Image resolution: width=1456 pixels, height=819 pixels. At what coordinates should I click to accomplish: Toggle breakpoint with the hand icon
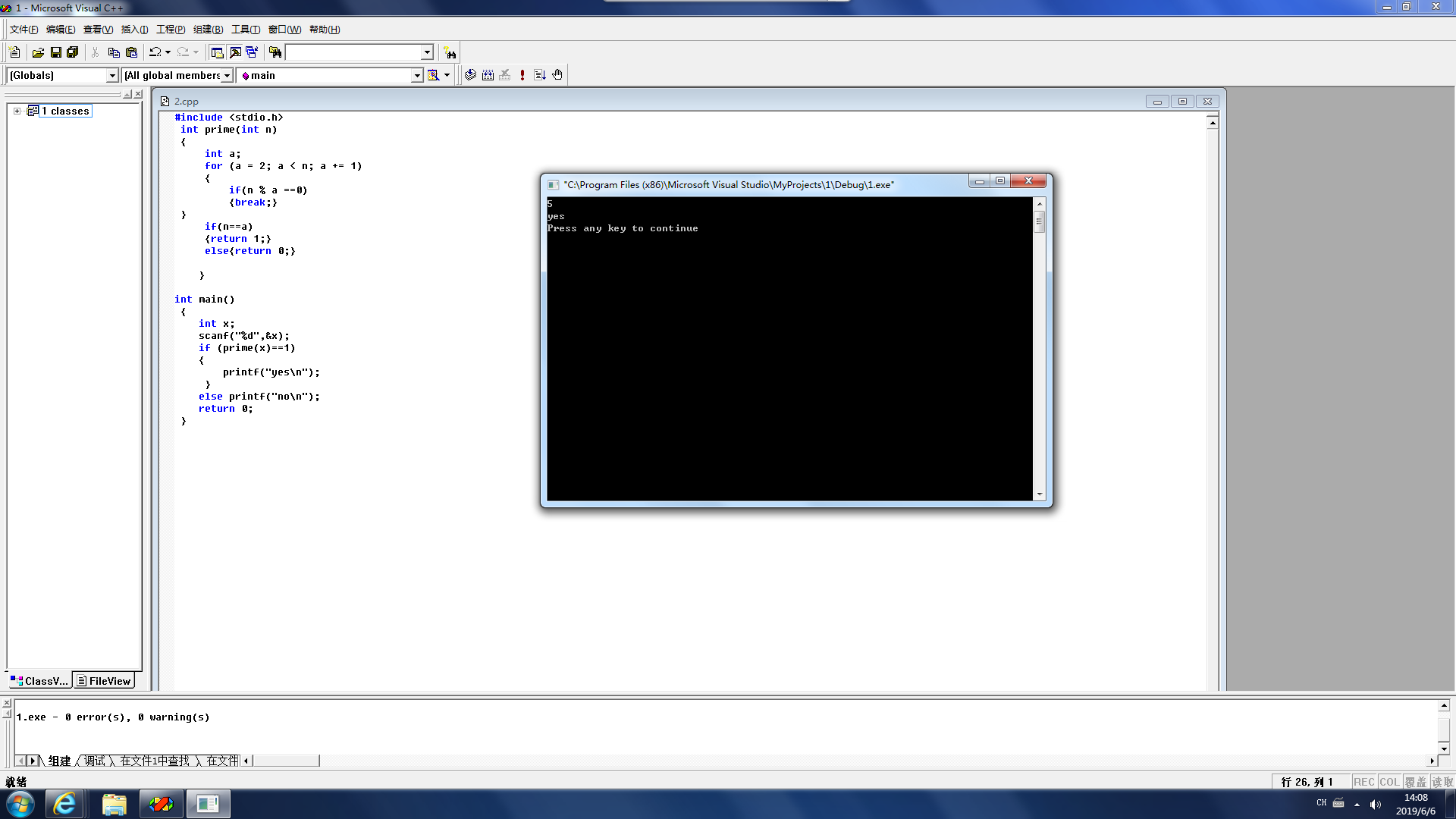(x=557, y=74)
